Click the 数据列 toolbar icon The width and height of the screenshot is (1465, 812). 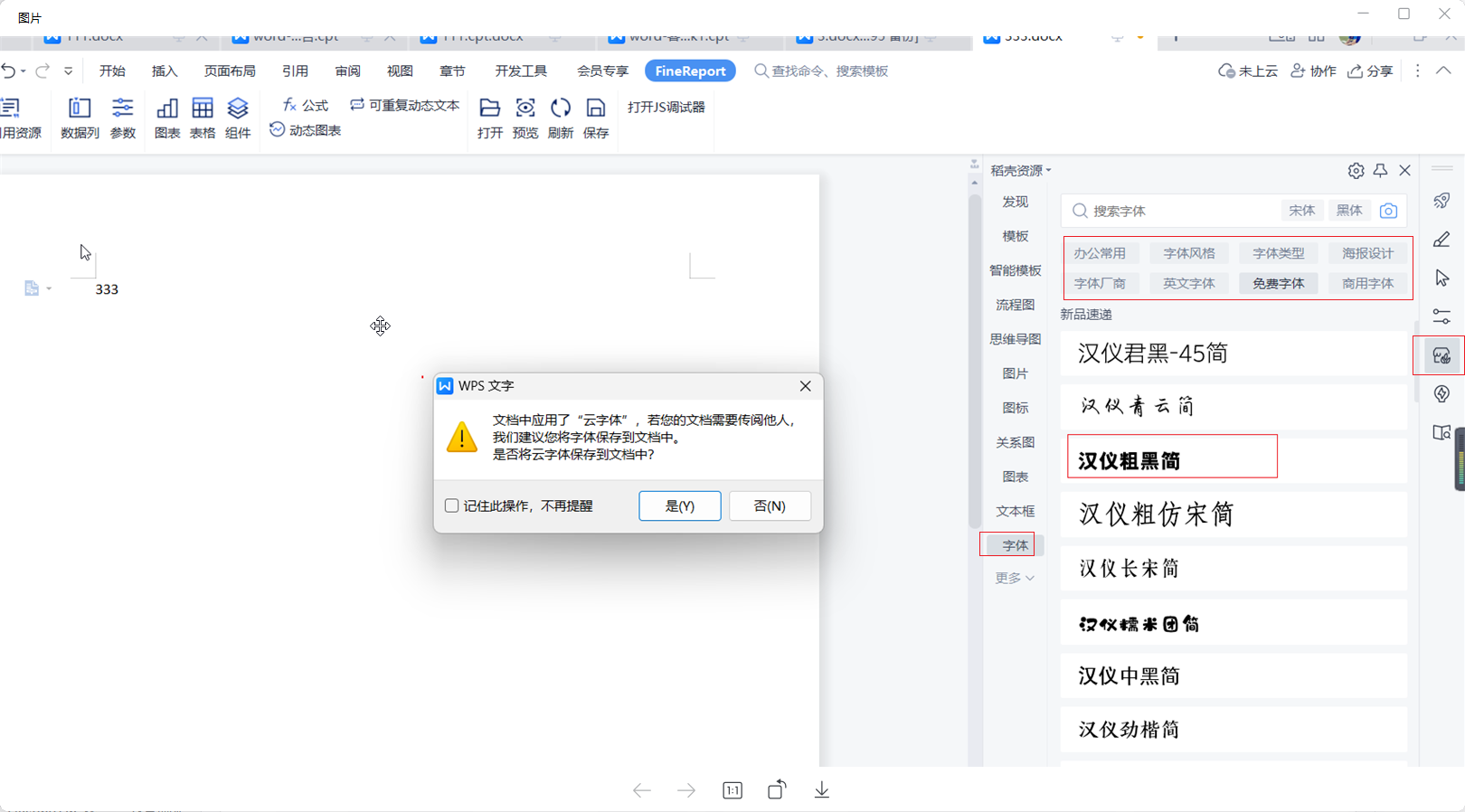(x=80, y=118)
